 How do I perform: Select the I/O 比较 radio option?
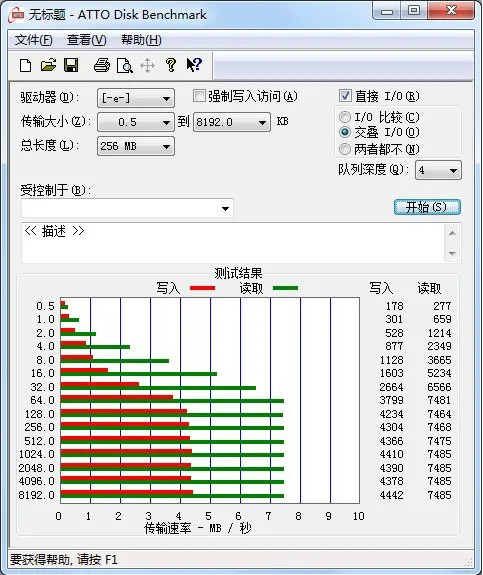pos(345,117)
